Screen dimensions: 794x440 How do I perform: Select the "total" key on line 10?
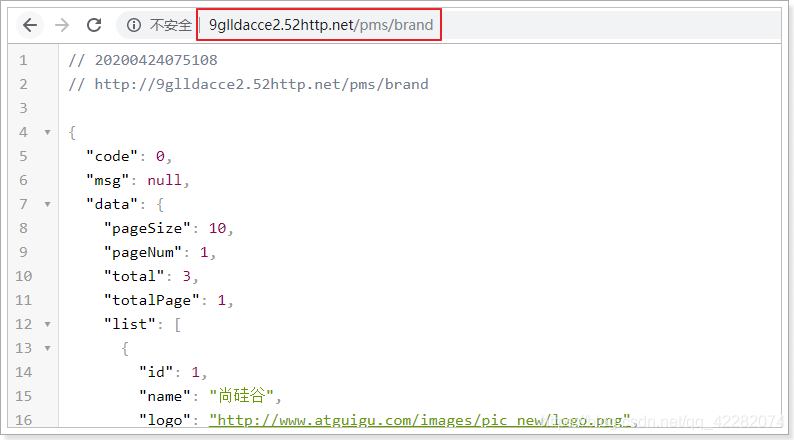tap(134, 276)
